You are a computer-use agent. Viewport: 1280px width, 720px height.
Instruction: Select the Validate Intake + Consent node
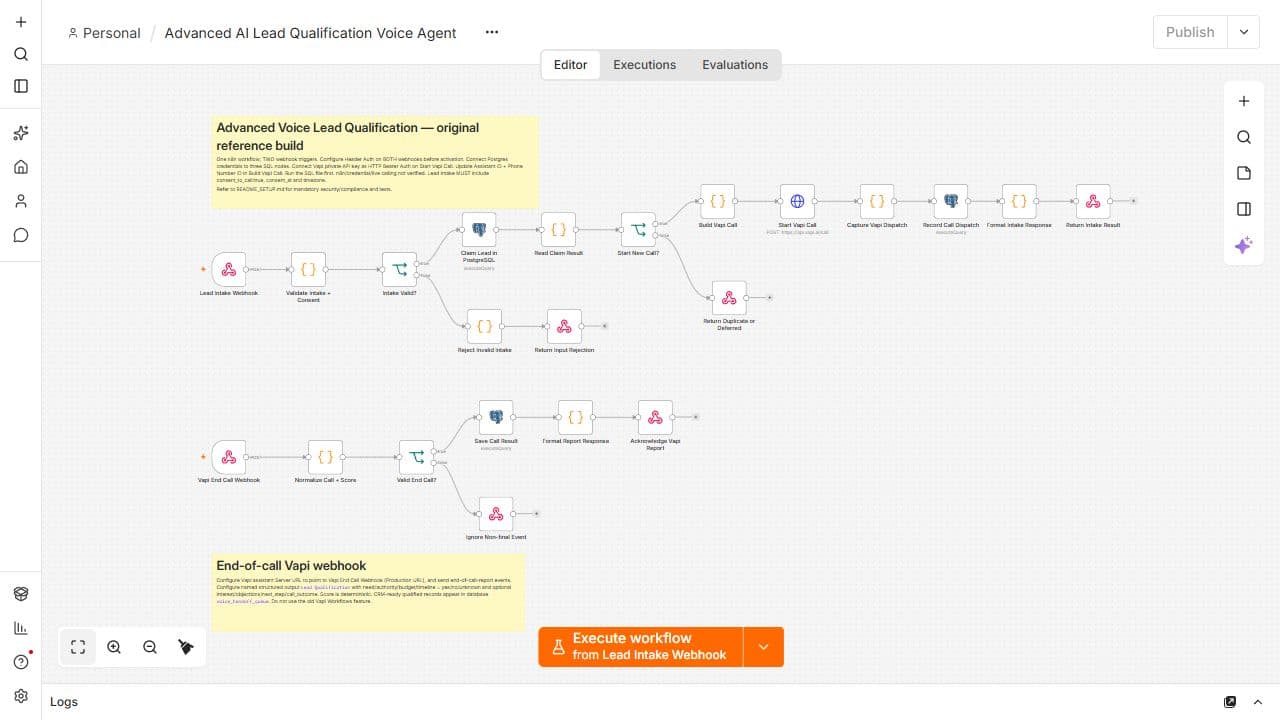[x=309, y=269]
